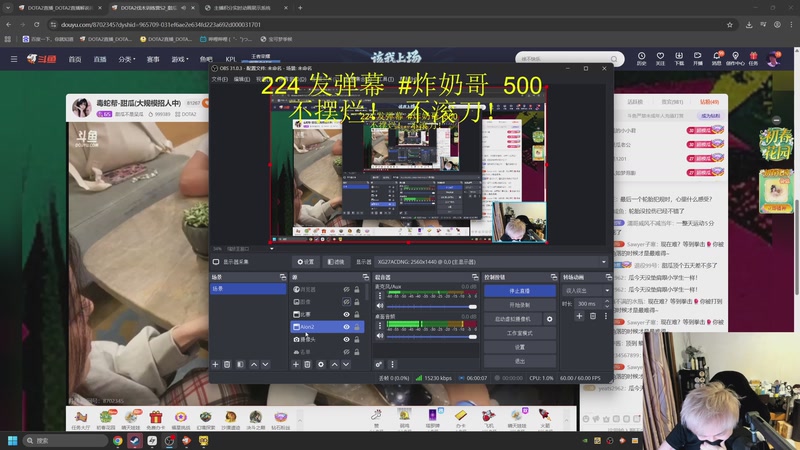Click the 停止直播 stop streaming button
This screenshot has height=450, width=800.
[x=519, y=291]
